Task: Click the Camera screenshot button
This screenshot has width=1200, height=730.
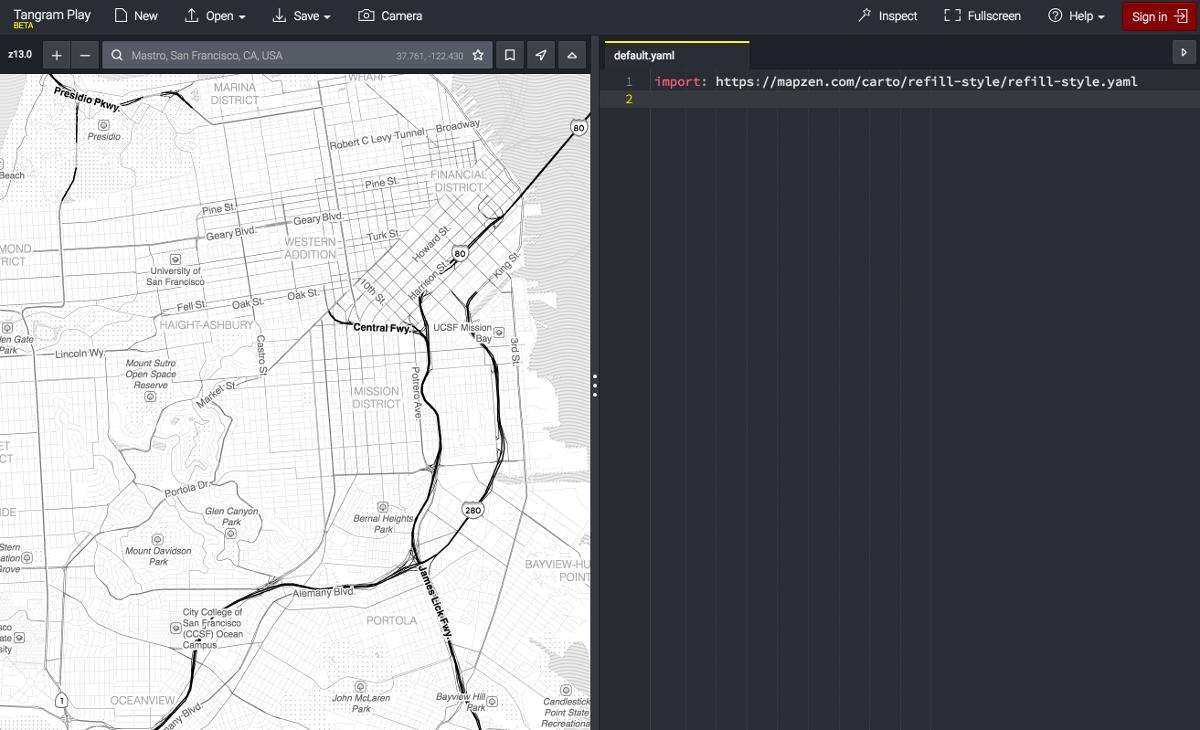Action: point(390,16)
